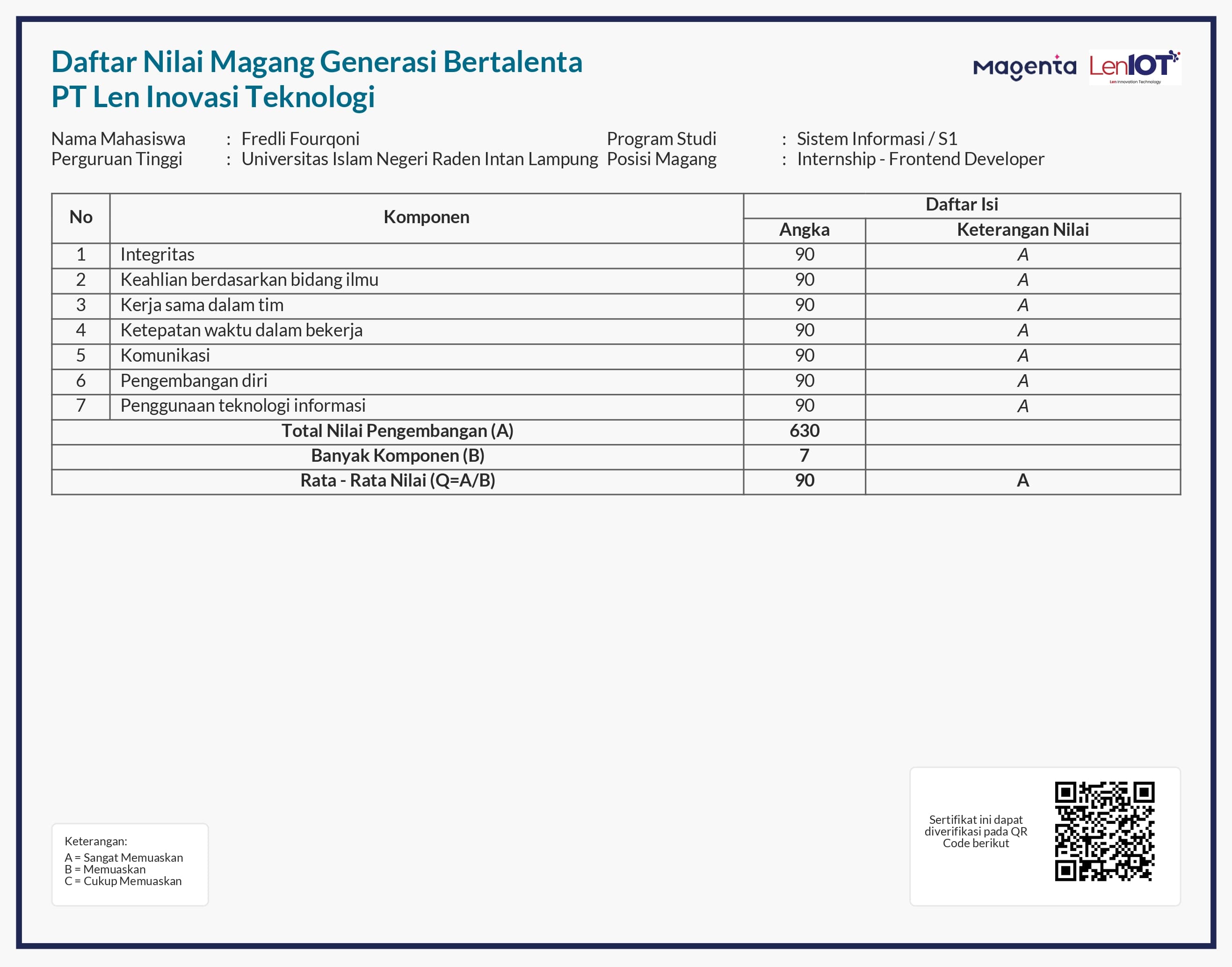Viewport: 1232px width, 967px height.
Task: Select Internship - Frontend Developer position text
Action: 919,160
